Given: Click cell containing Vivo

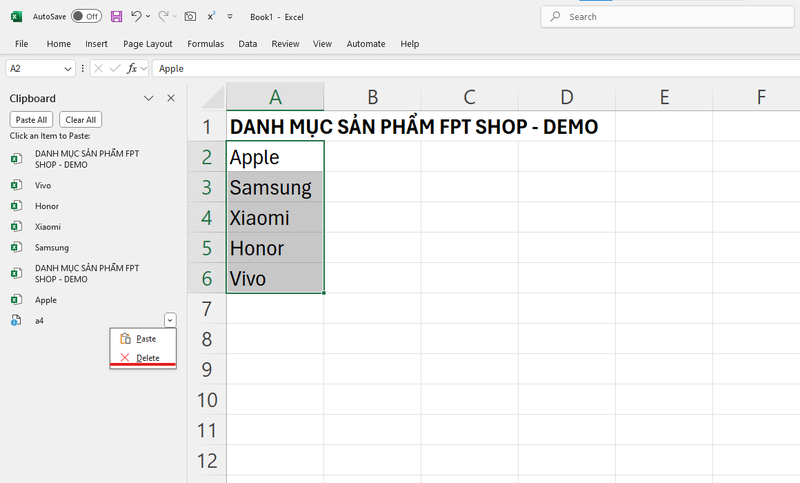Looking at the screenshot, I should [x=275, y=278].
